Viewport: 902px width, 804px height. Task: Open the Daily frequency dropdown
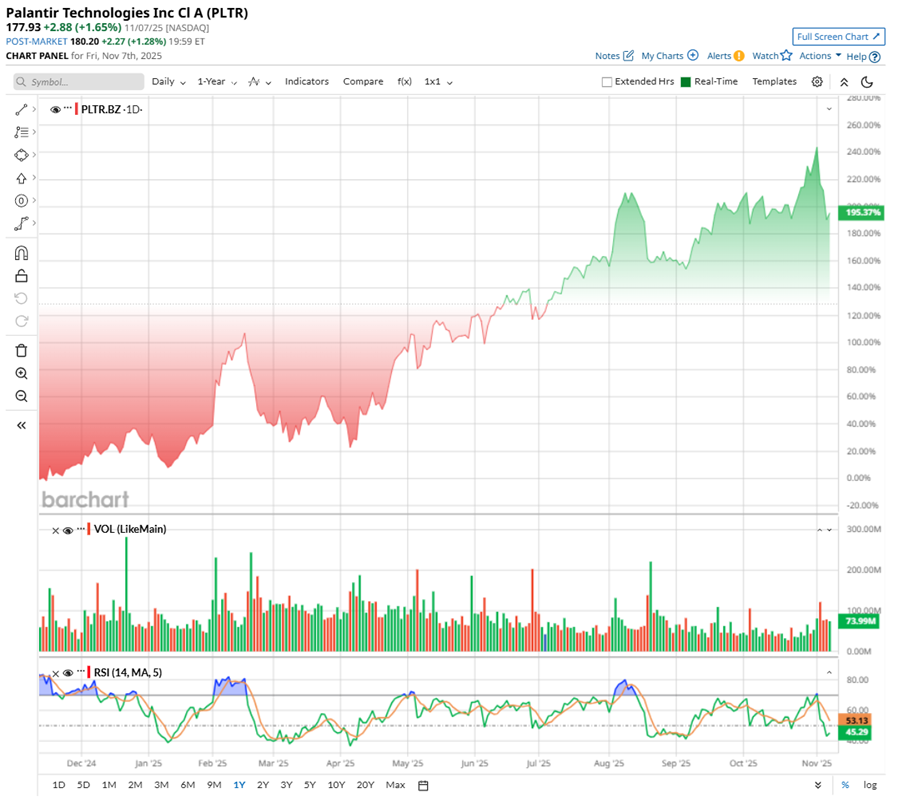169,82
